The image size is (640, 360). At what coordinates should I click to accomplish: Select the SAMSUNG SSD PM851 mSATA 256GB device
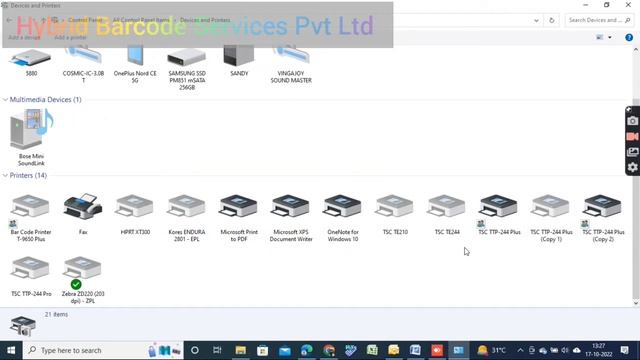click(x=187, y=69)
